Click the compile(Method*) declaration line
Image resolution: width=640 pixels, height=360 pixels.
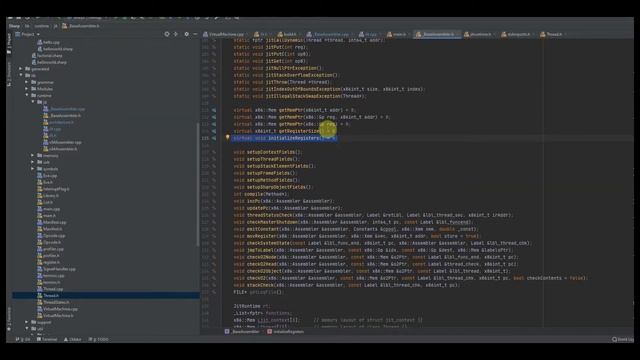pos(261,194)
